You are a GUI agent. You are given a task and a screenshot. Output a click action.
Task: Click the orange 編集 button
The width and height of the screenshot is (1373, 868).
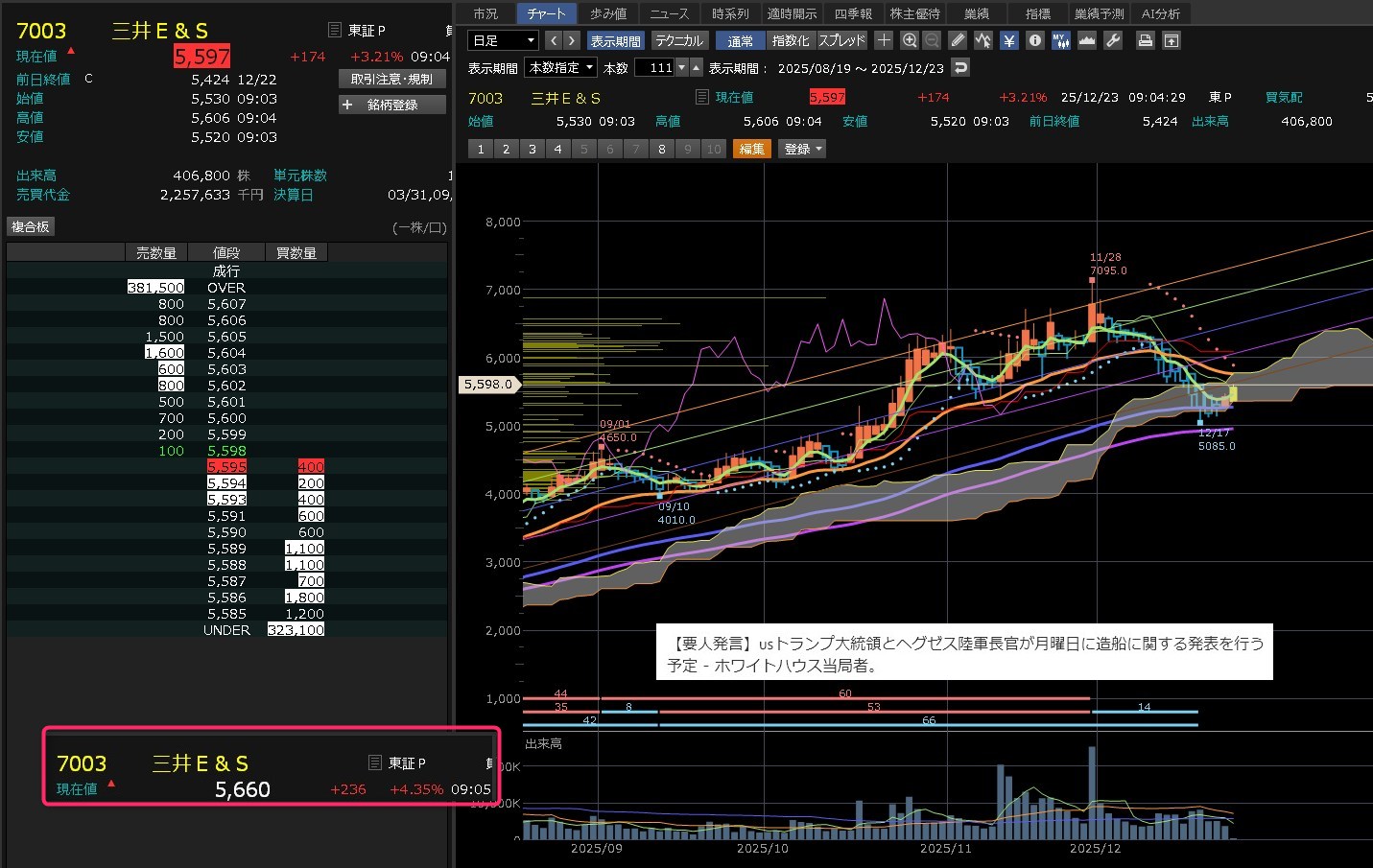tap(752, 149)
